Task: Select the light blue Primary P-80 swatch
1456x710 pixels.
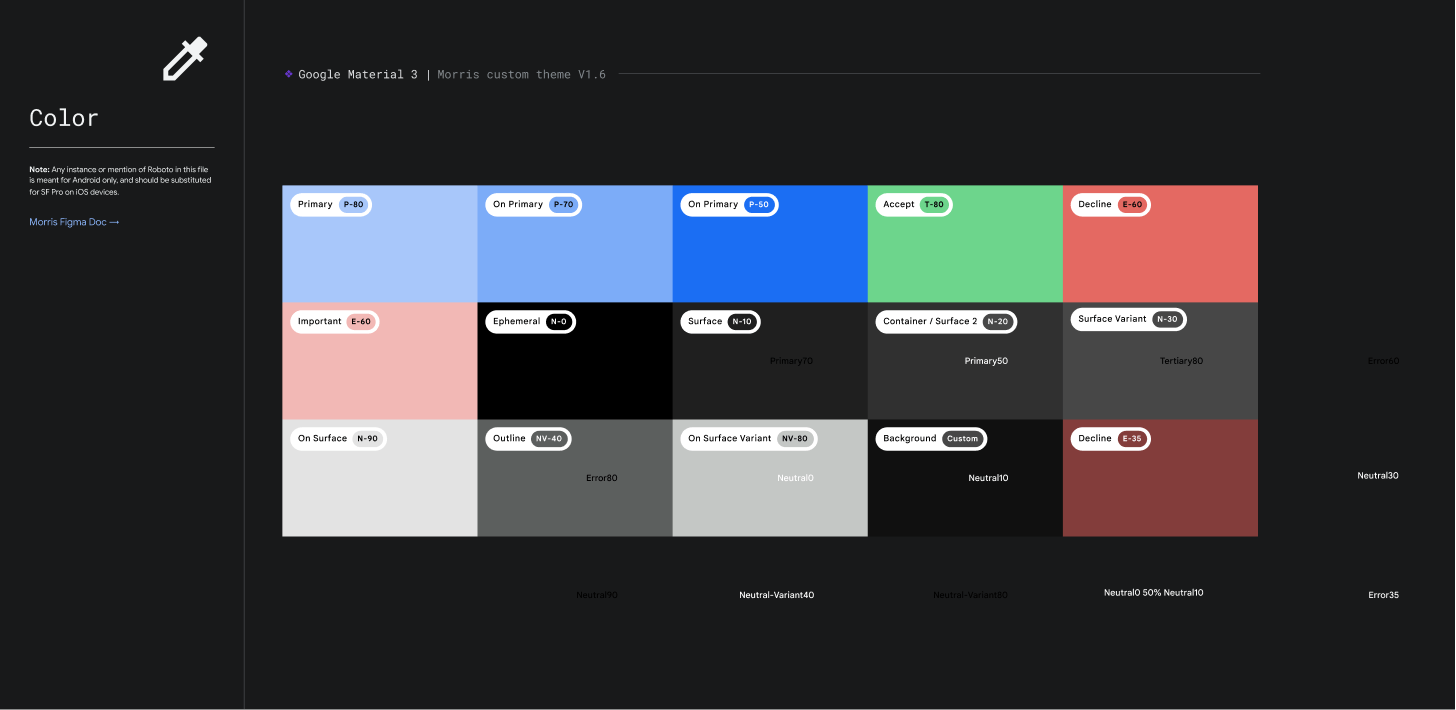Action: (380, 244)
